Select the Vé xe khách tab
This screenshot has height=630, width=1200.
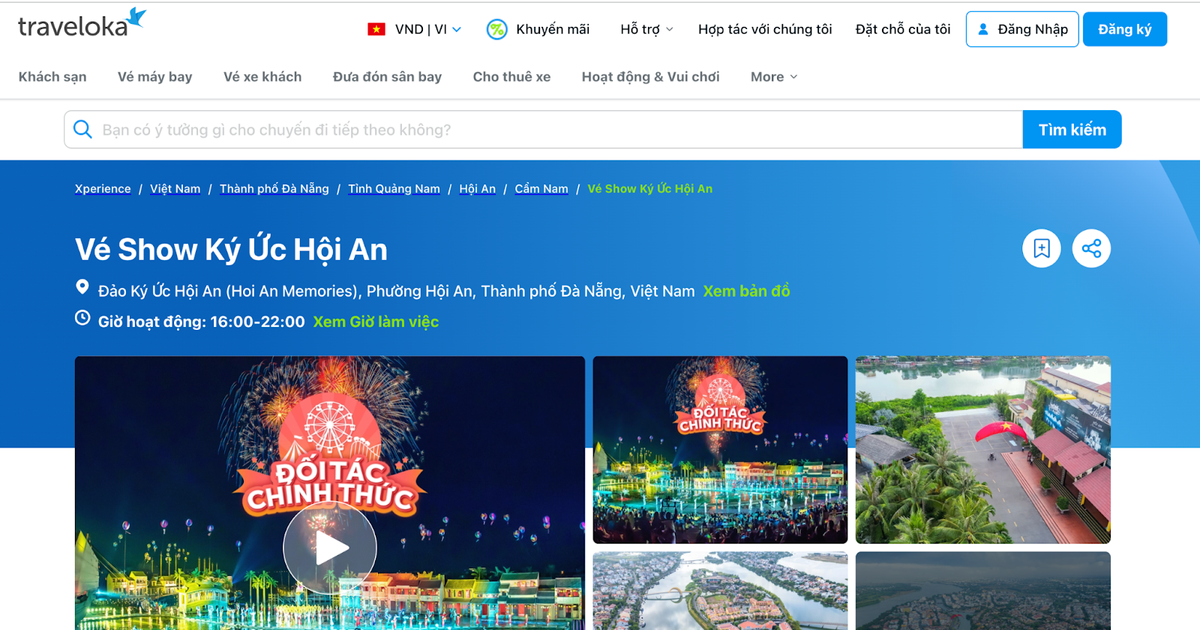[263, 76]
